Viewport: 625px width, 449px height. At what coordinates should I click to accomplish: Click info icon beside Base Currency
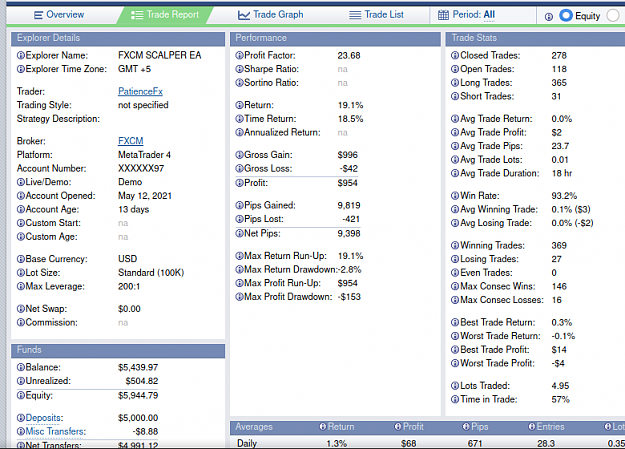click(21, 259)
